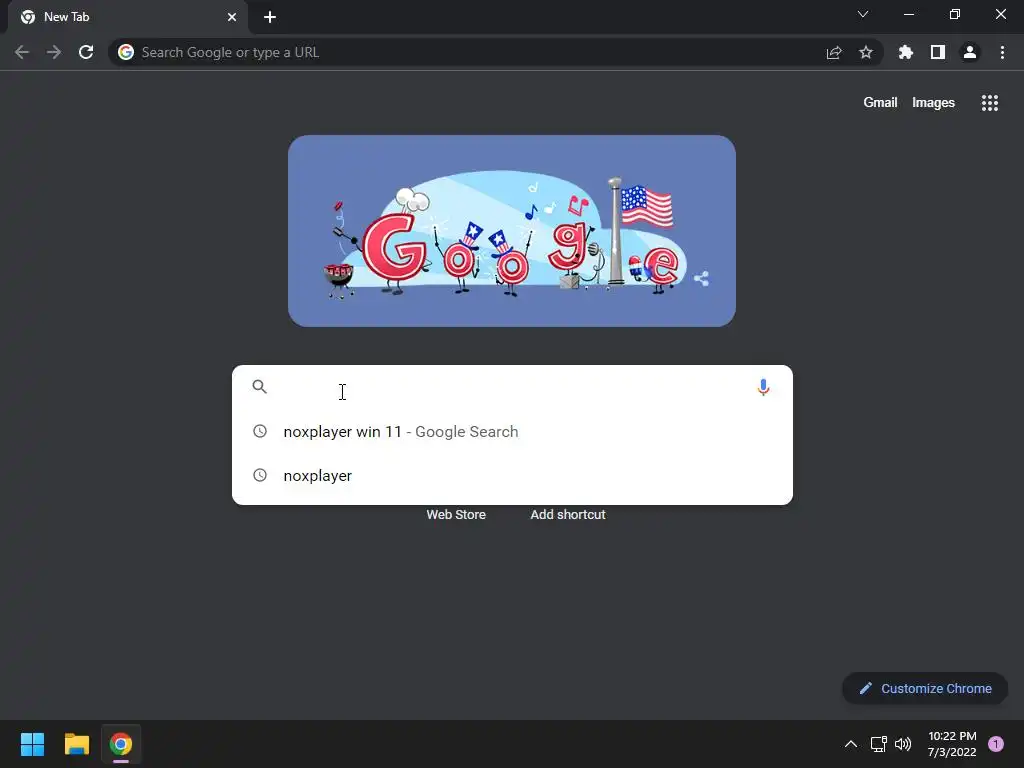The image size is (1024, 768).
Task: Select the New Tab tab
Action: pyautogui.click(x=127, y=17)
